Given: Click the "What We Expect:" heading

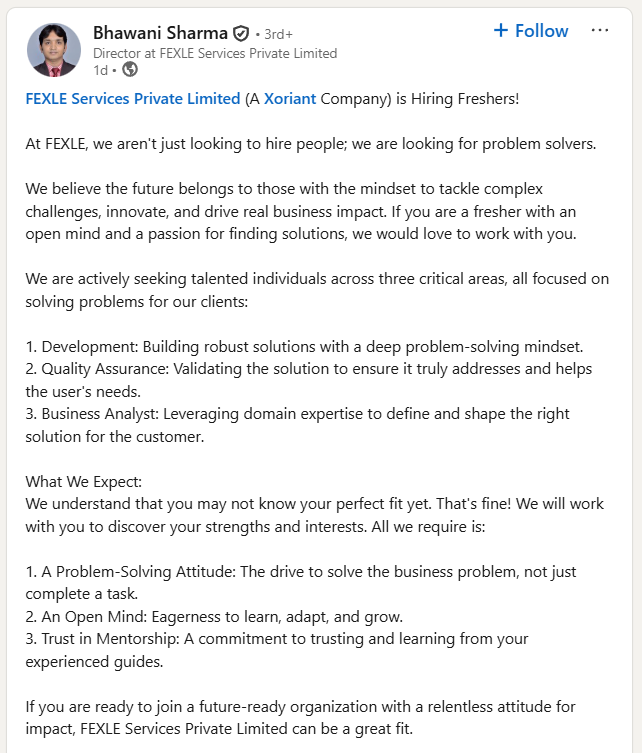Looking at the screenshot, I should tap(84, 482).
